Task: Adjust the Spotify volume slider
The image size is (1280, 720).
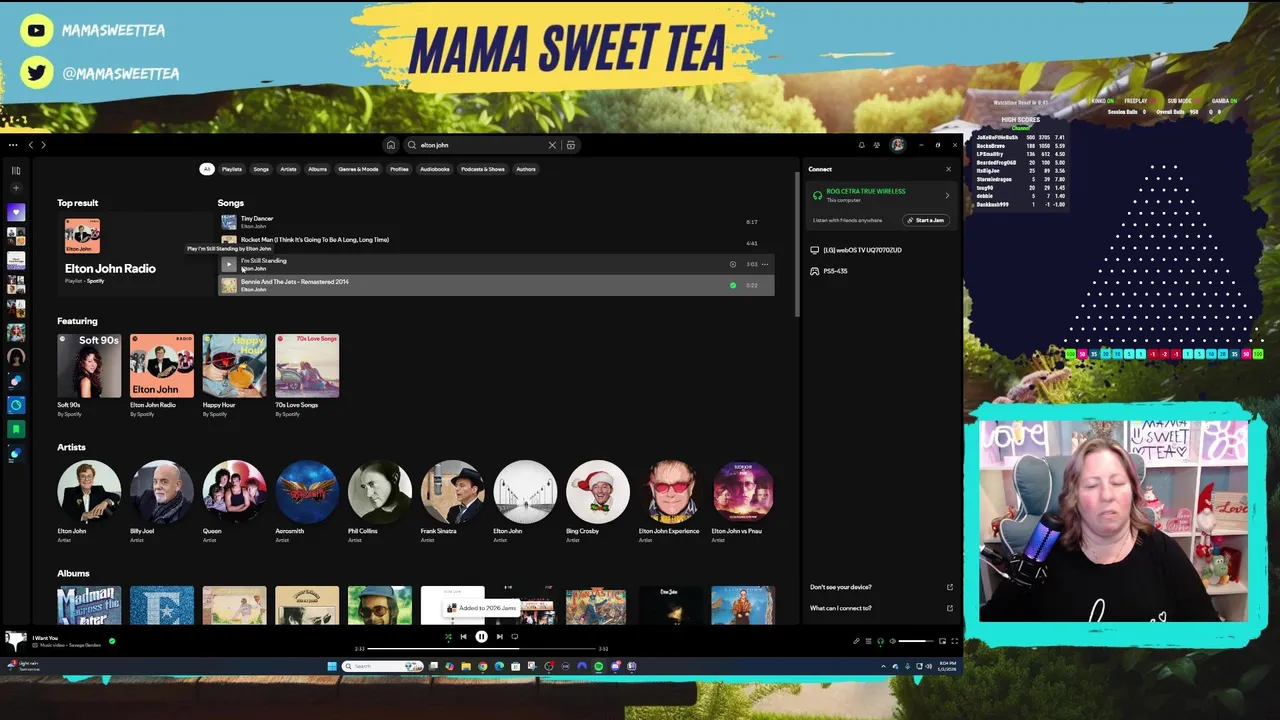Action: (916, 641)
